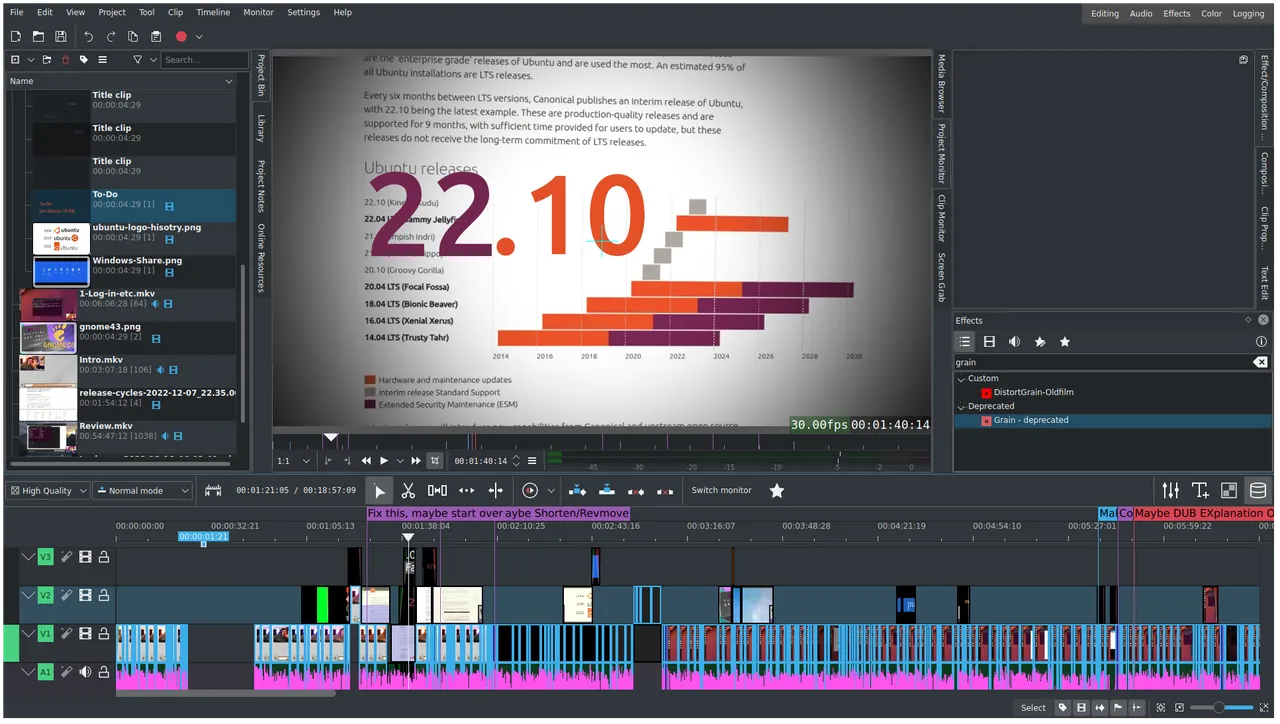Switch to the Clip Monitor tab
Viewport: 1280px width, 724px height.
[941, 218]
